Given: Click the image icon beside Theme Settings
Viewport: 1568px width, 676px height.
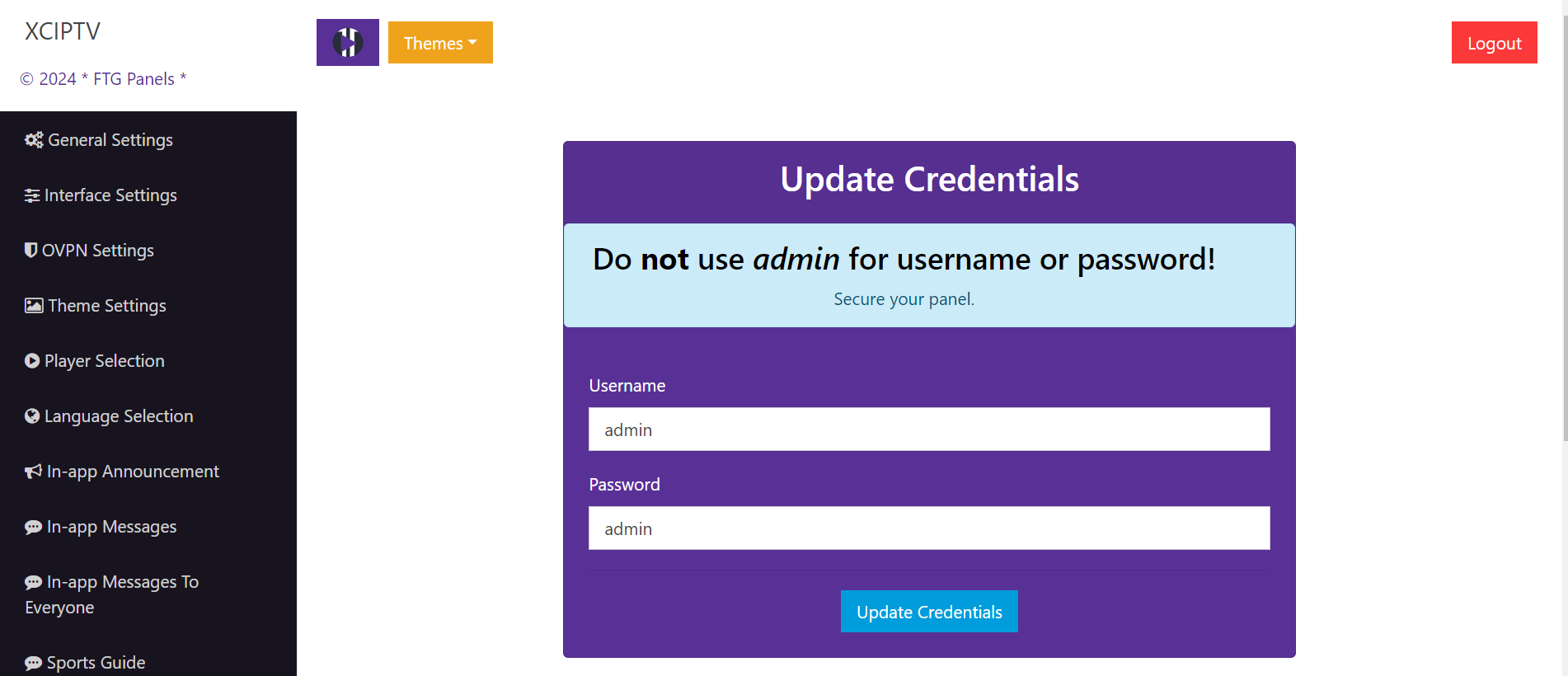Looking at the screenshot, I should (x=34, y=306).
